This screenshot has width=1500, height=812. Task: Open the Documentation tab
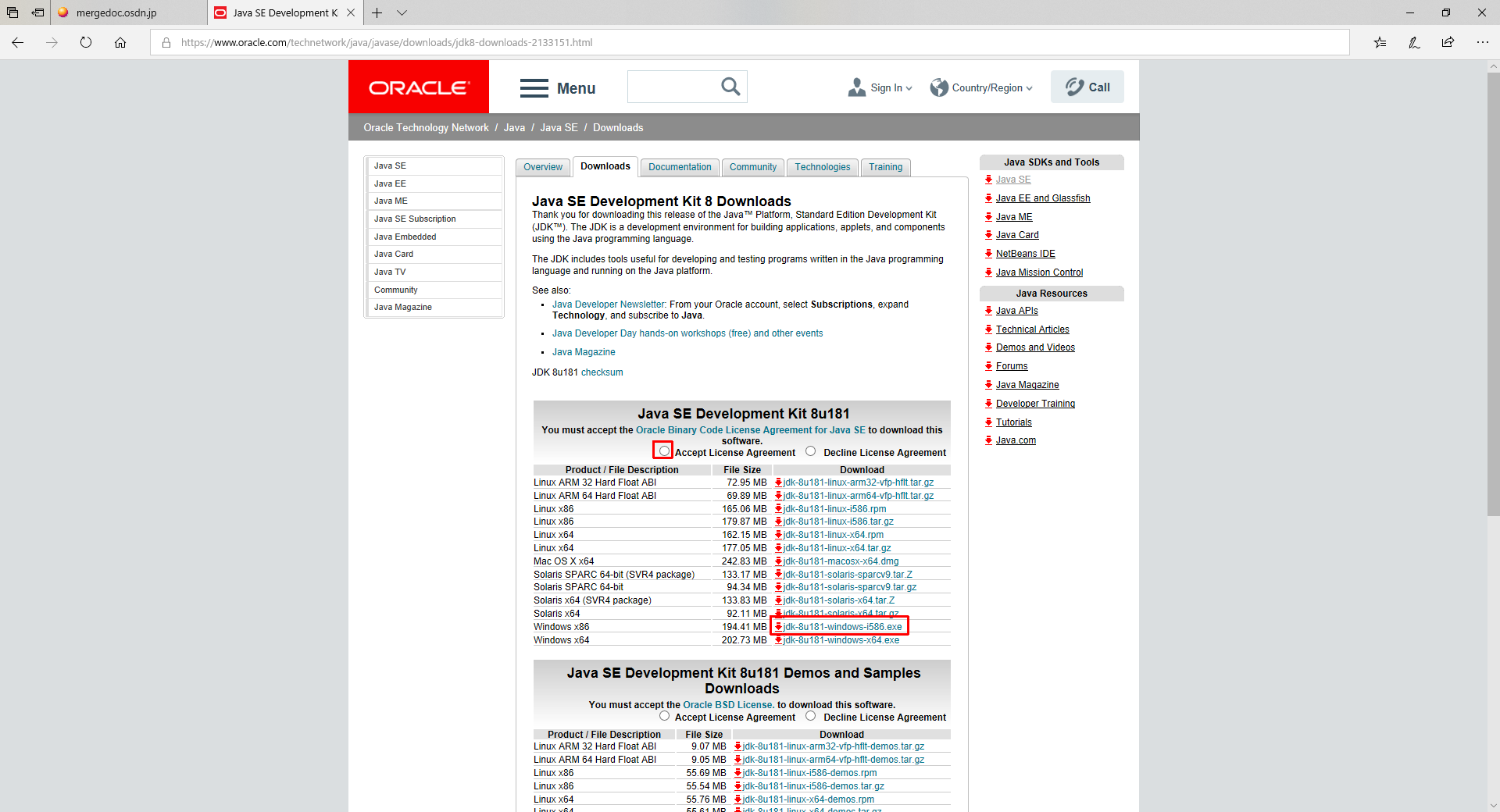coord(680,167)
